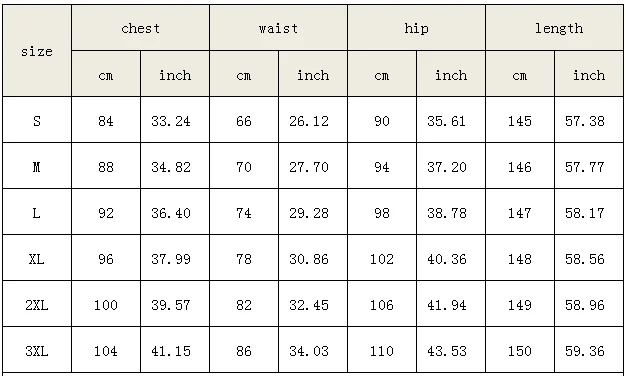The height and width of the screenshot is (376, 626).
Task: Click the M size row label
Action: click(x=37, y=166)
